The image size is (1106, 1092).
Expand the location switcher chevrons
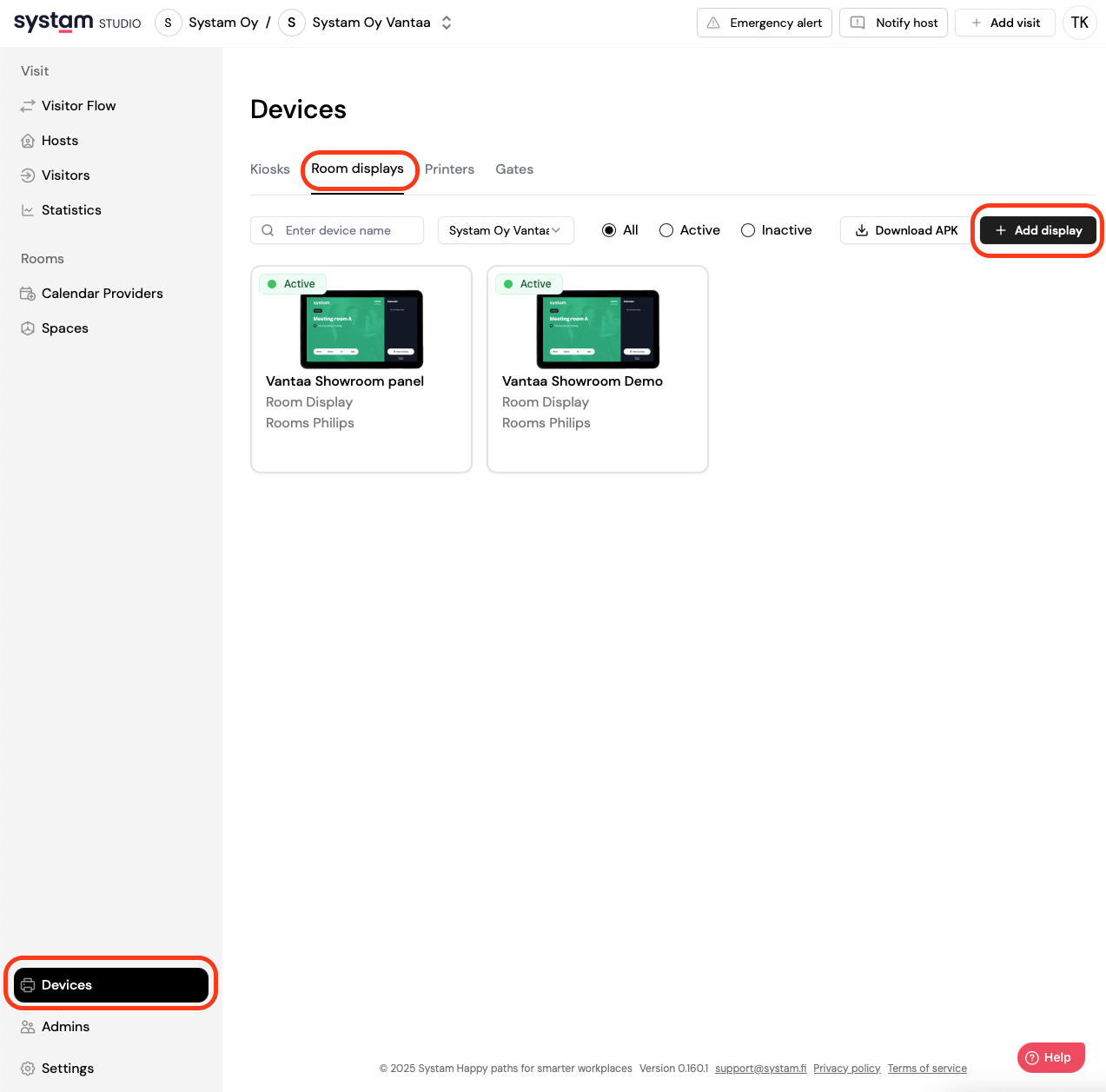tap(447, 23)
